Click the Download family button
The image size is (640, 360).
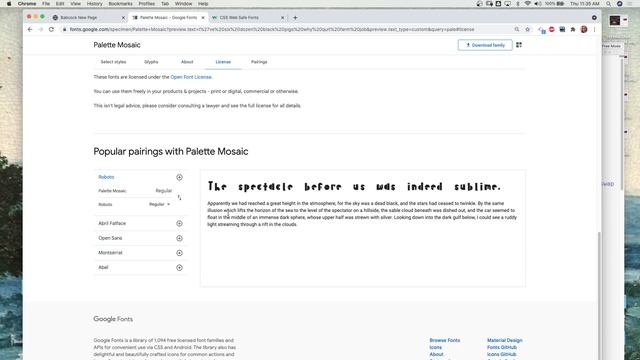point(485,45)
